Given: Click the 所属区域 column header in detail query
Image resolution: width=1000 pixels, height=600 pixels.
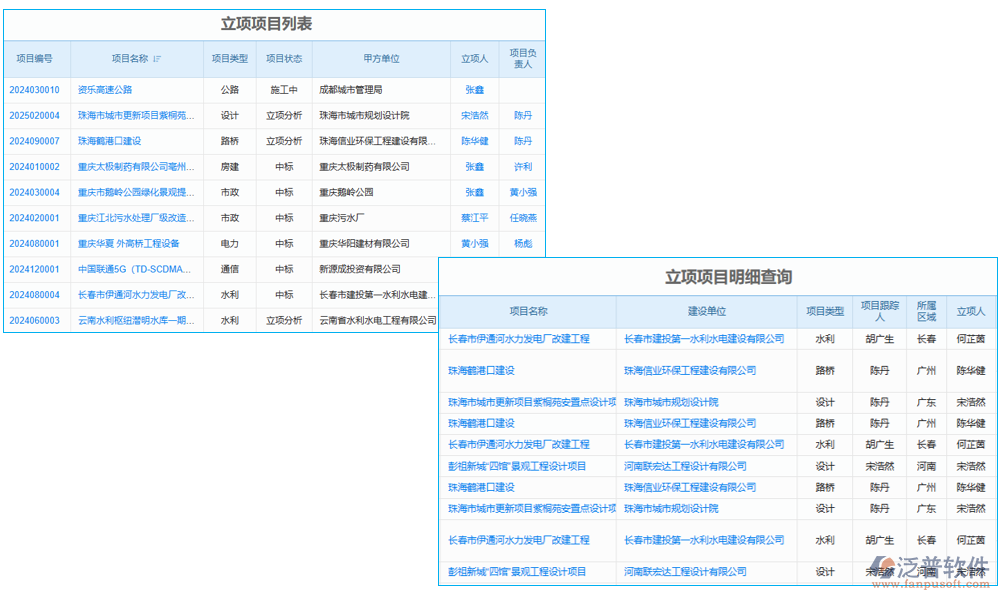Looking at the screenshot, I should click(926, 311).
